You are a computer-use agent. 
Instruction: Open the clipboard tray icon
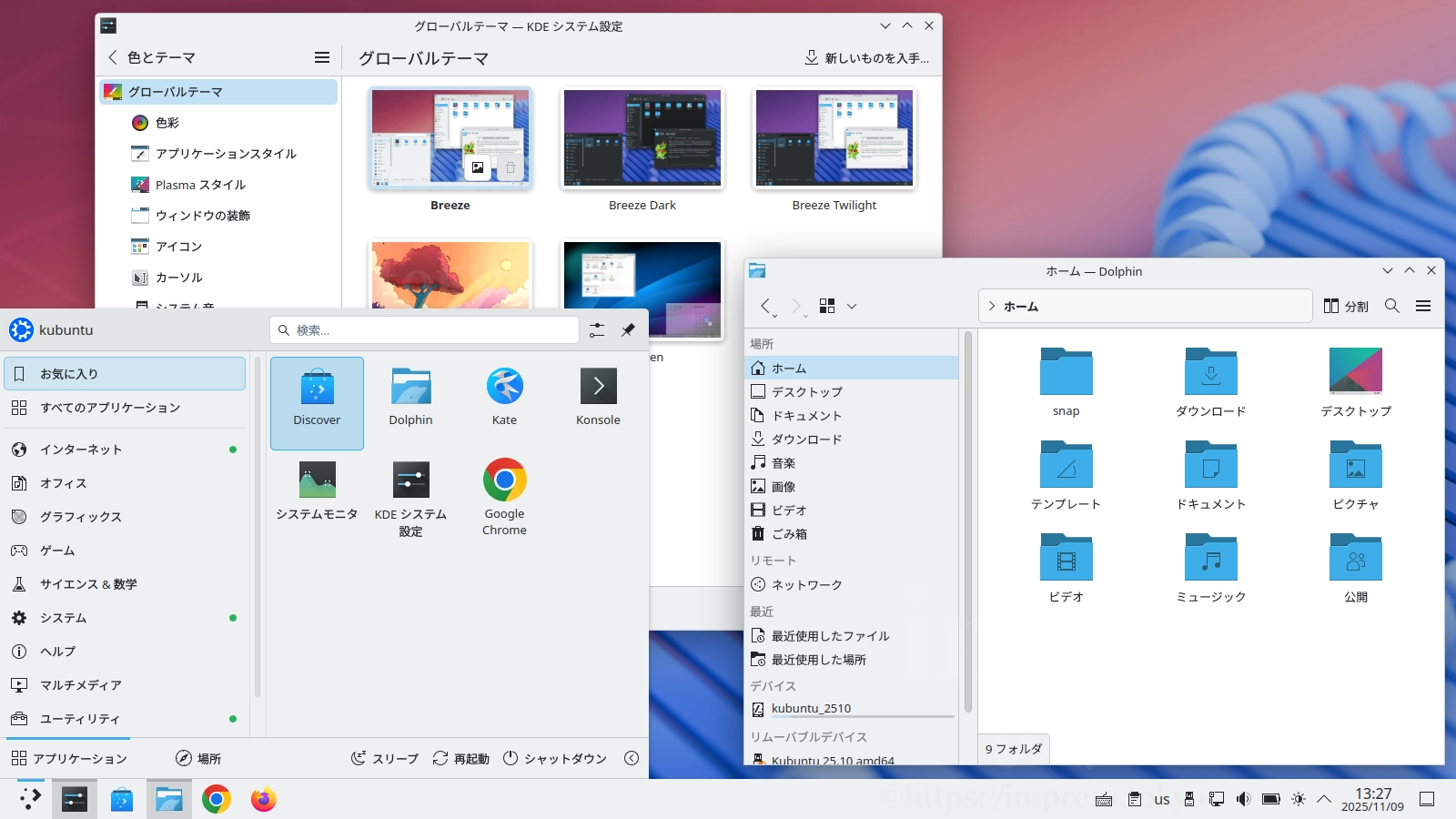1135,799
